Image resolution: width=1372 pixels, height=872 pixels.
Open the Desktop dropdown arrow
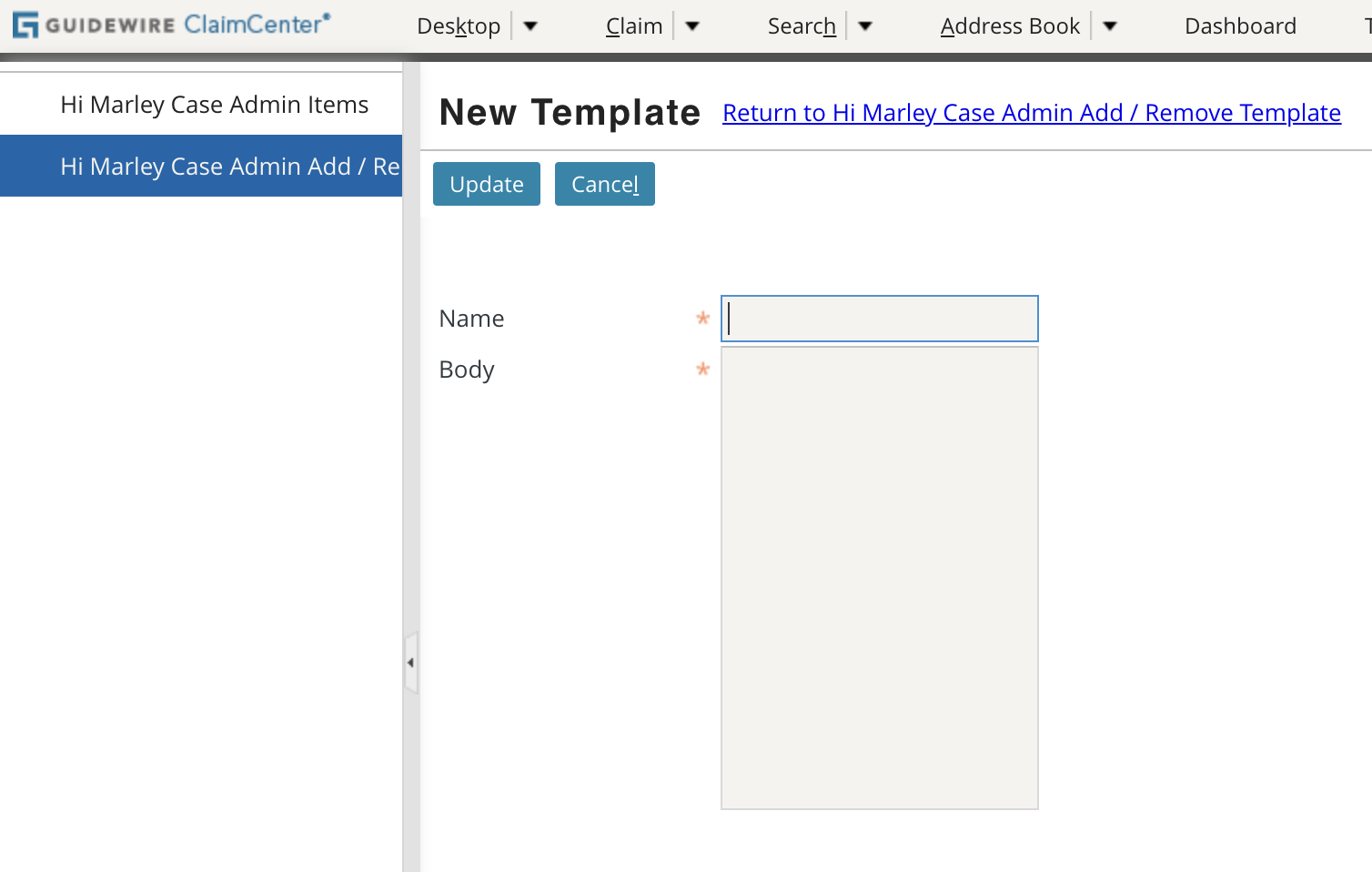[530, 26]
